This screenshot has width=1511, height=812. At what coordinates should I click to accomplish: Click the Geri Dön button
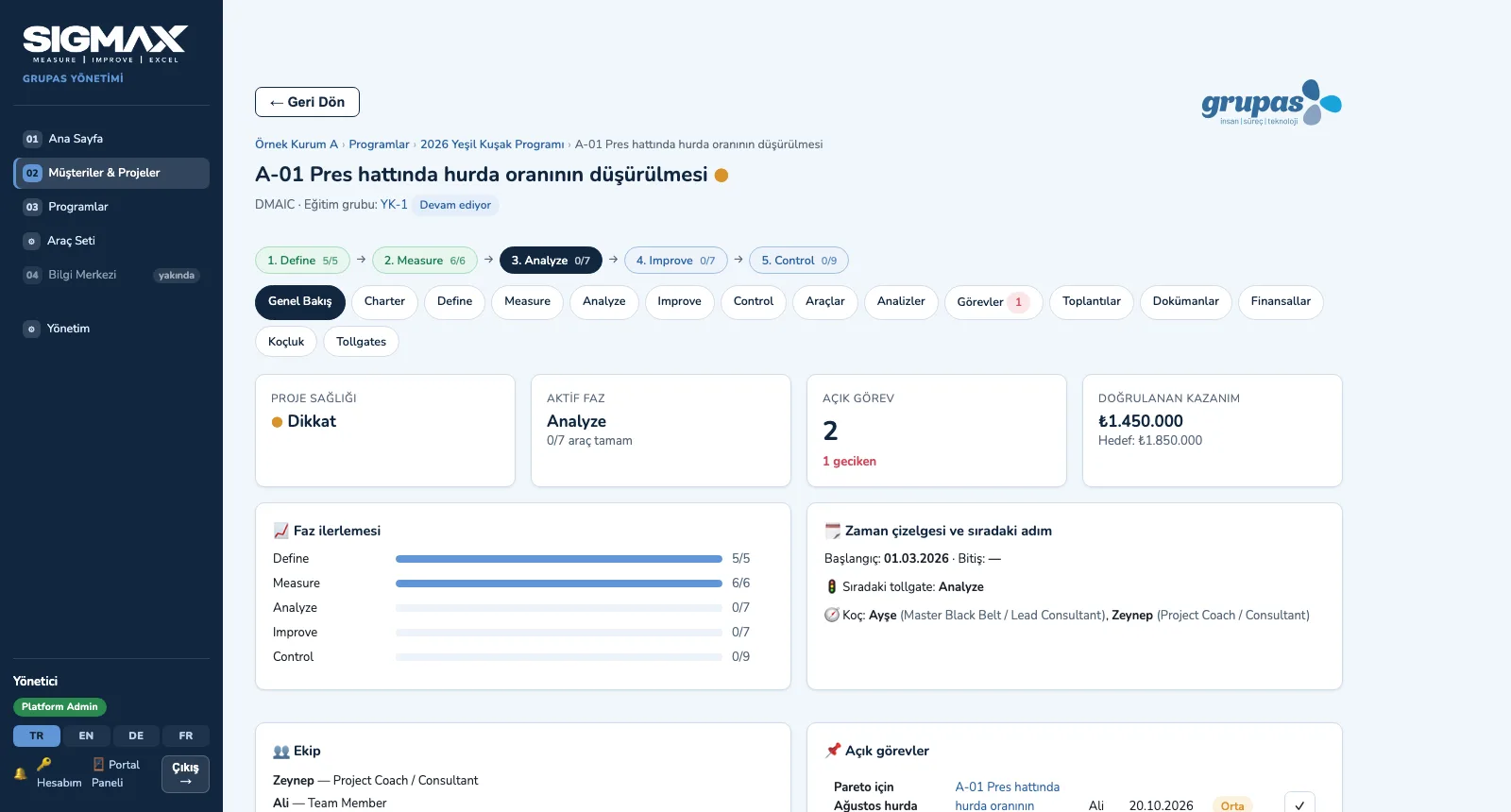(x=307, y=102)
